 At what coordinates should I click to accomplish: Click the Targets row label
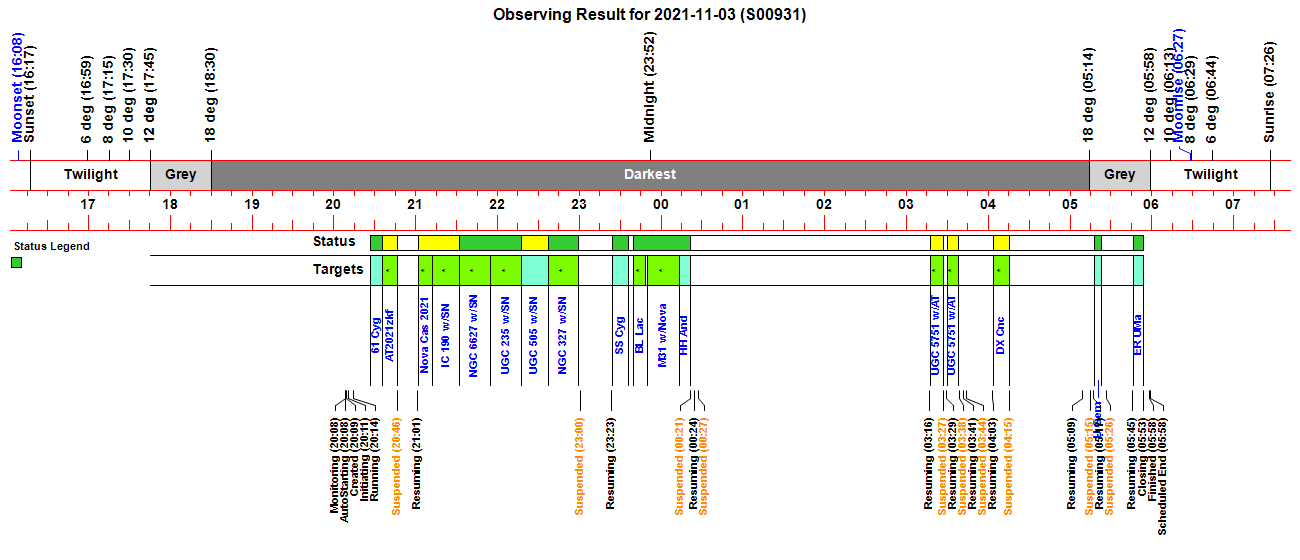tap(338, 269)
